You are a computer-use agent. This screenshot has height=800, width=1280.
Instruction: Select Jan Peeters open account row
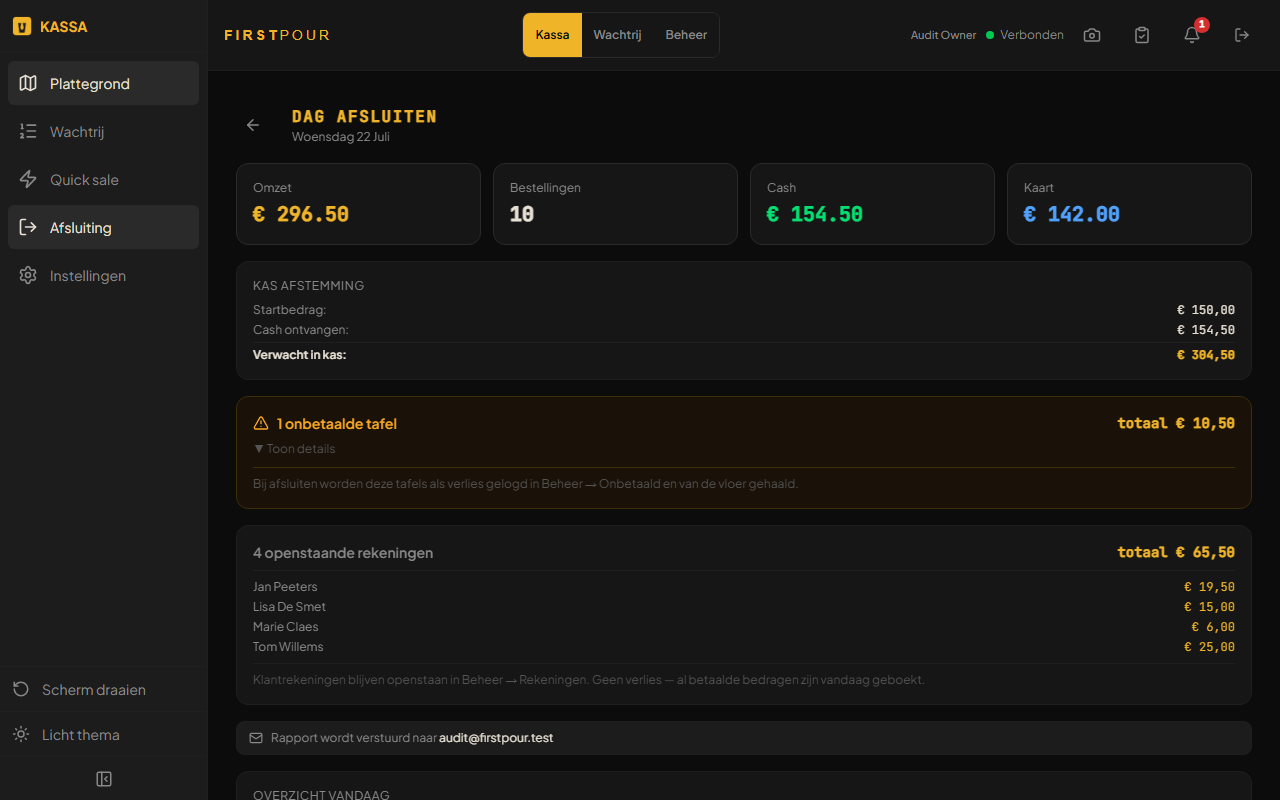click(x=744, y=587)
